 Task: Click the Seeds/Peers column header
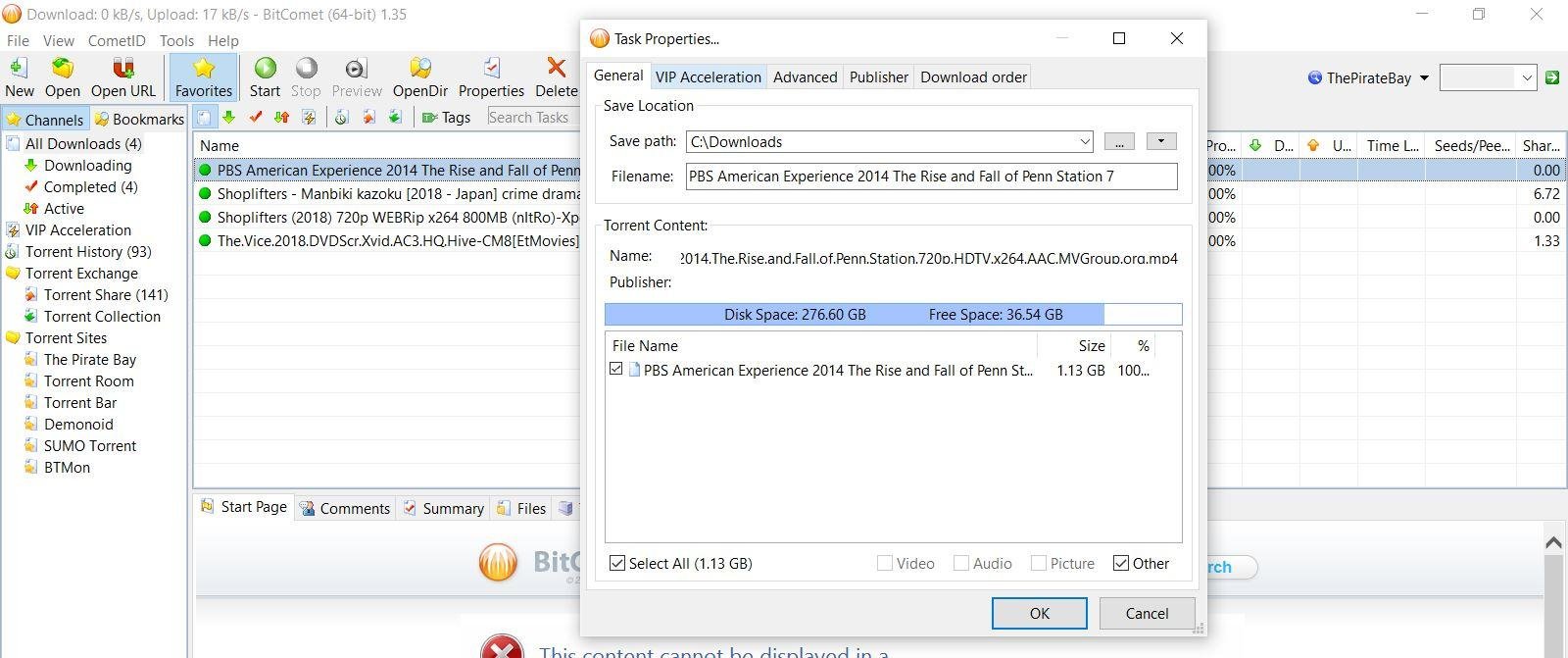[x=1470, y=145]
